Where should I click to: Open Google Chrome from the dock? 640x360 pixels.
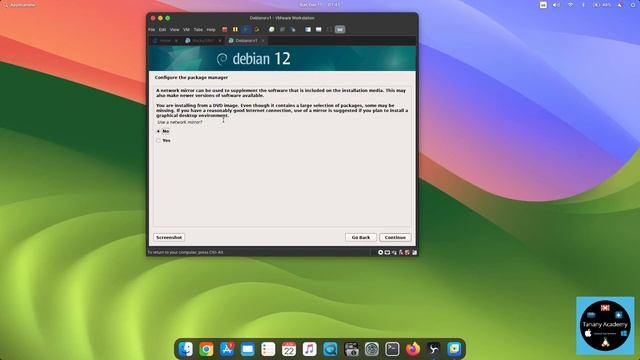click(x=207, y=349)
